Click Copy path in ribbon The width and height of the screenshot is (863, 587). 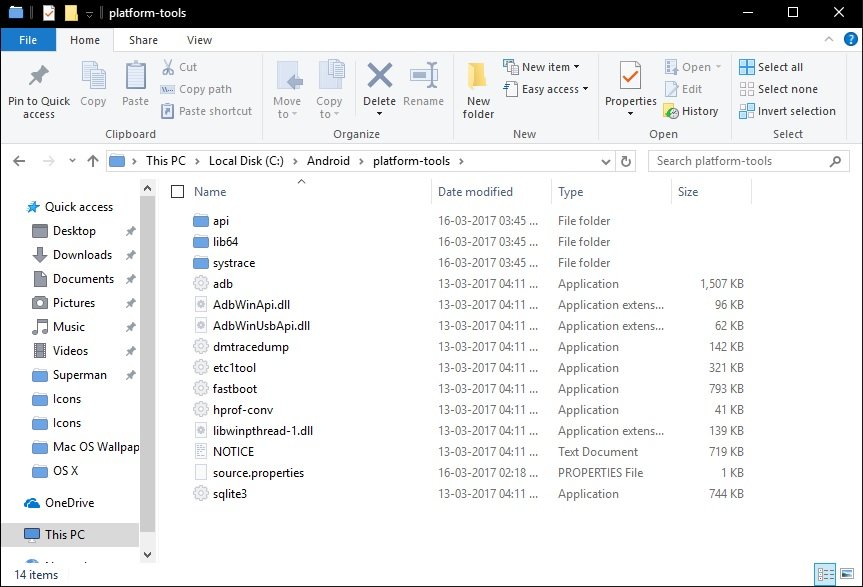[x=196, y=89]
